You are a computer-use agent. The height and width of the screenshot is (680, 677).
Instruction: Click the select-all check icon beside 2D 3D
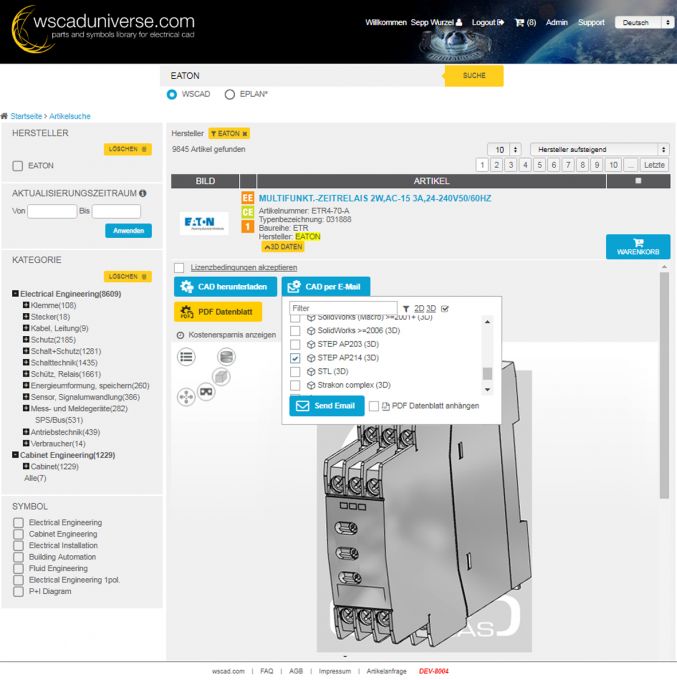coord(445,309)
